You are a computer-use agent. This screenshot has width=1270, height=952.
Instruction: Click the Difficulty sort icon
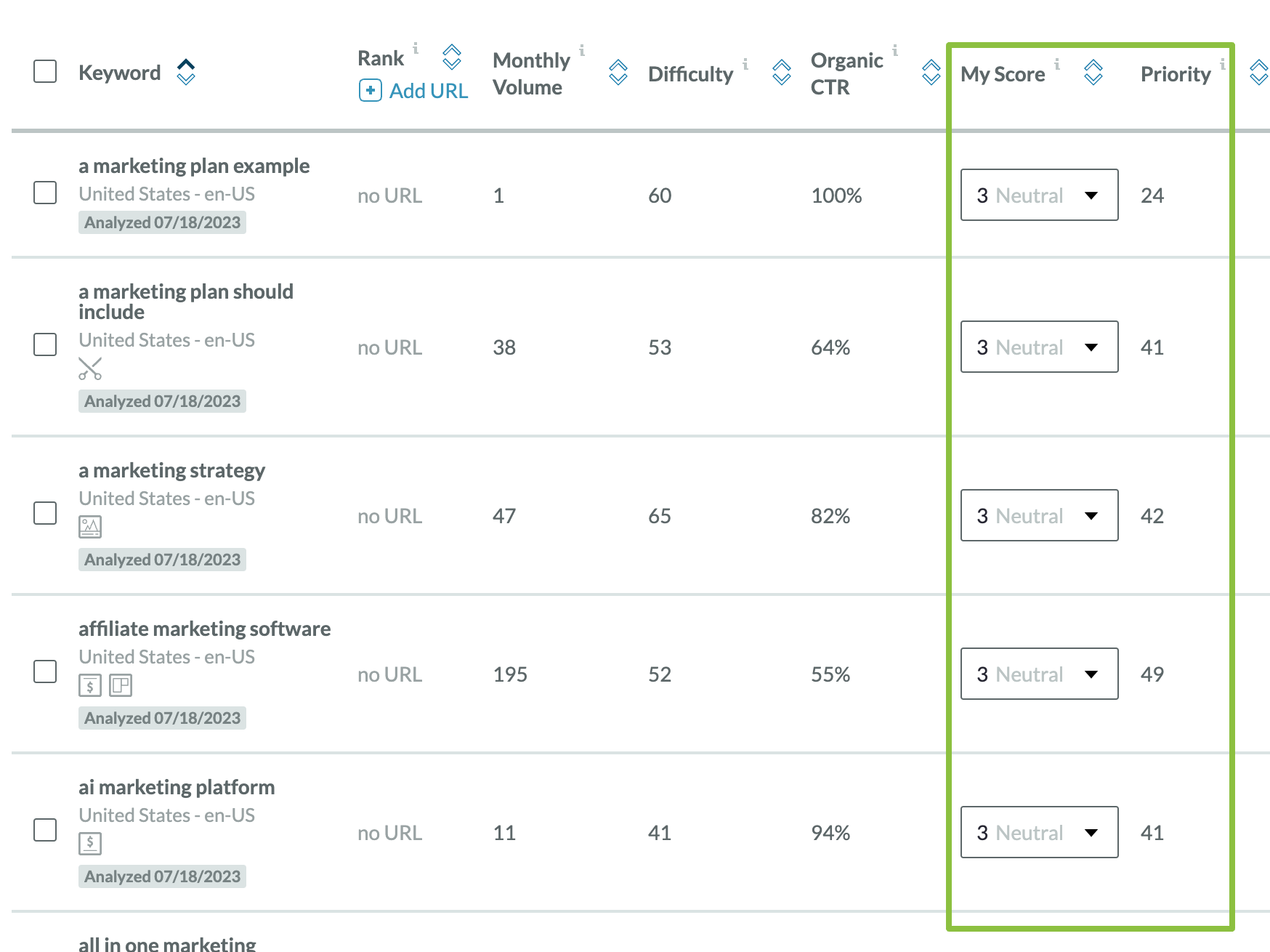pyautogui.click(x=781, y=72)
